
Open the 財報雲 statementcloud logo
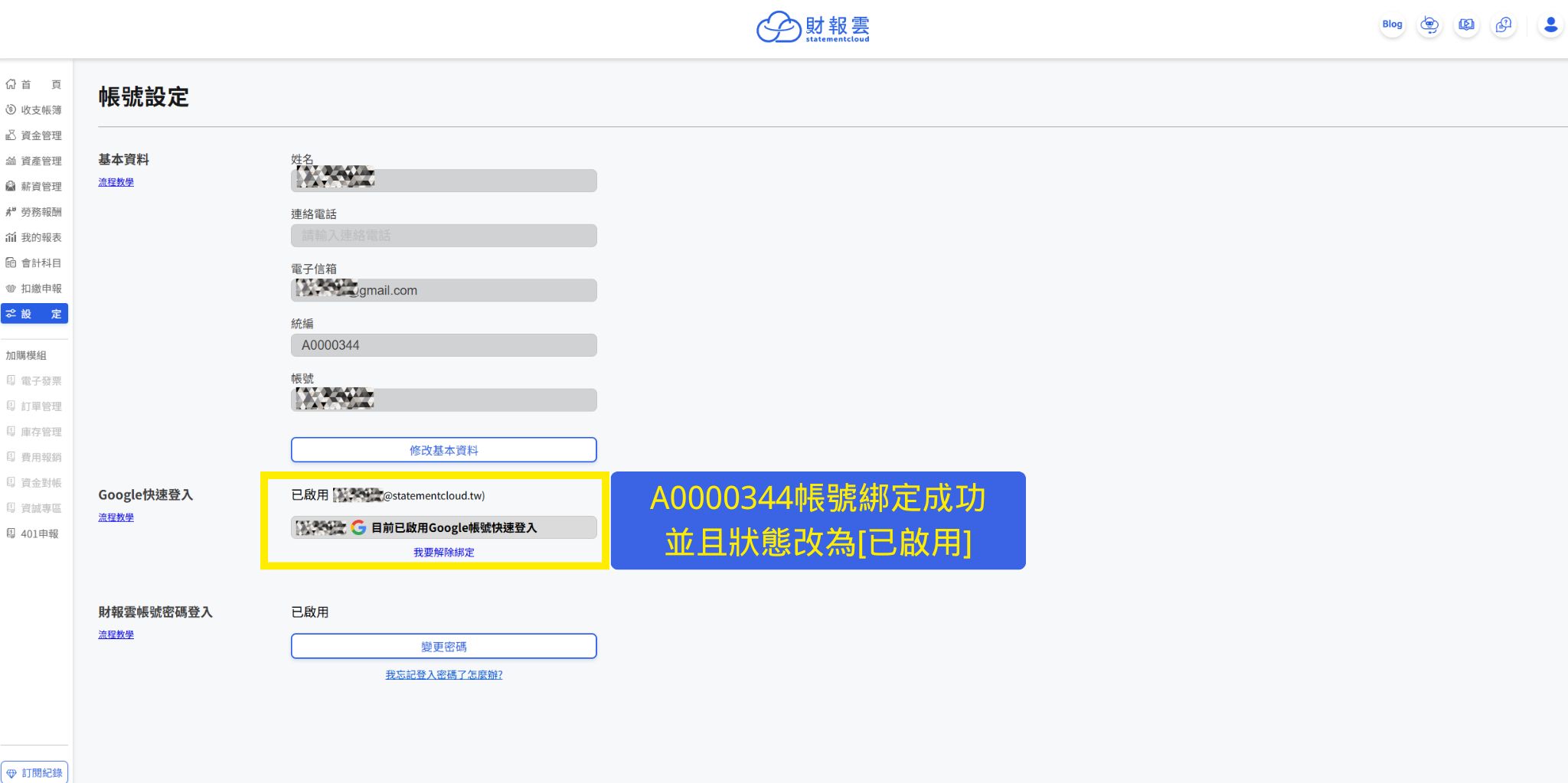813,28
